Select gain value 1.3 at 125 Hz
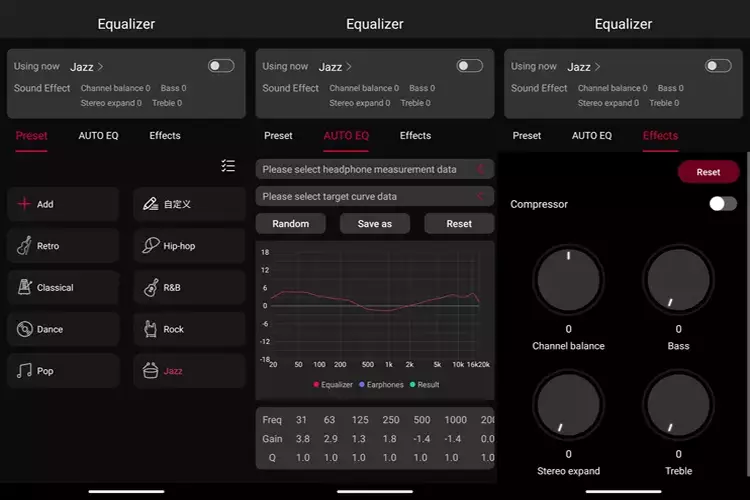The width and height of the screenshot is (750, 500). click(x=359, y=438)
